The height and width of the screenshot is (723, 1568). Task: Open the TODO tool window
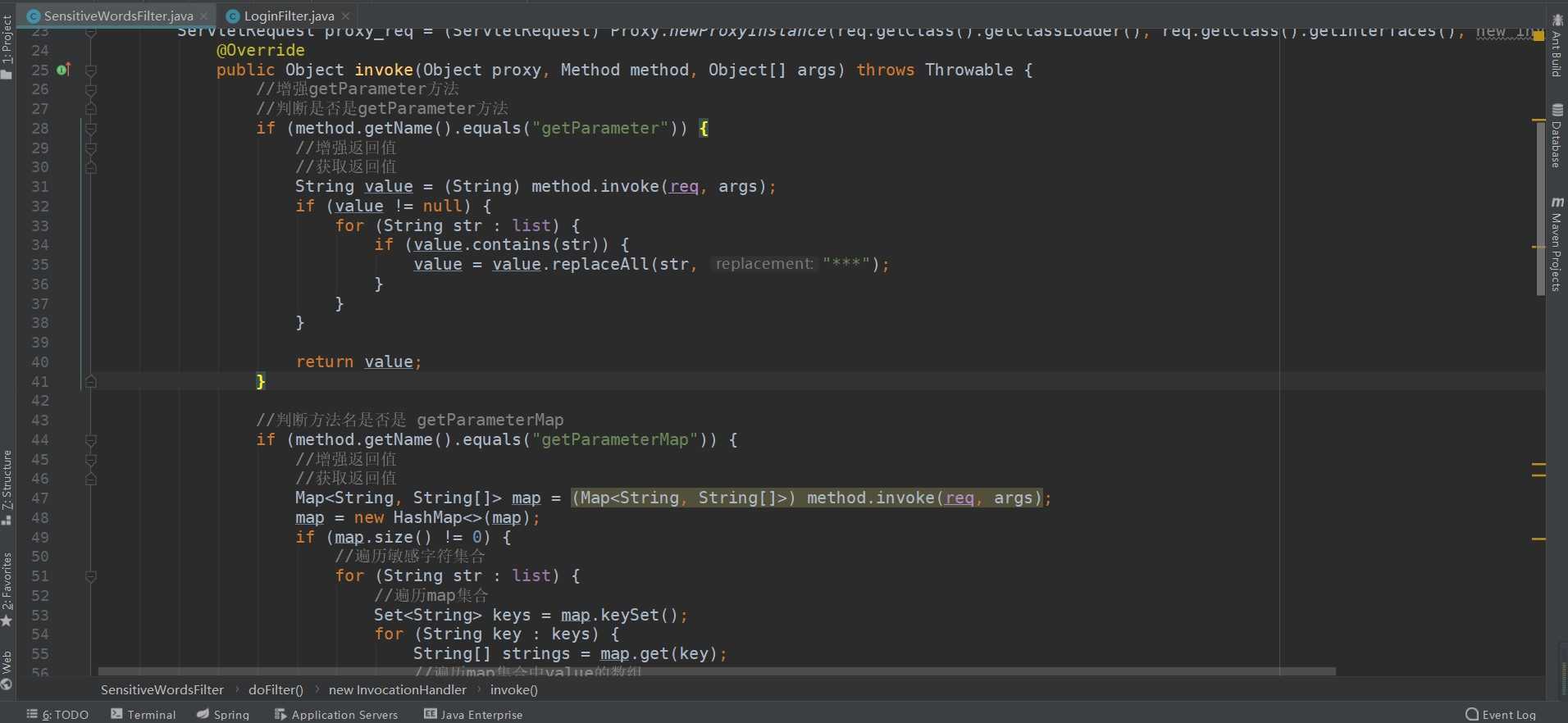[57, 715]
